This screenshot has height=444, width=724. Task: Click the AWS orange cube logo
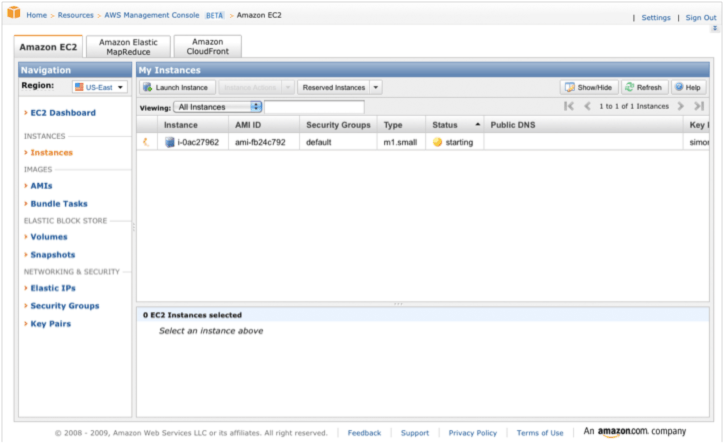[14, 12]
